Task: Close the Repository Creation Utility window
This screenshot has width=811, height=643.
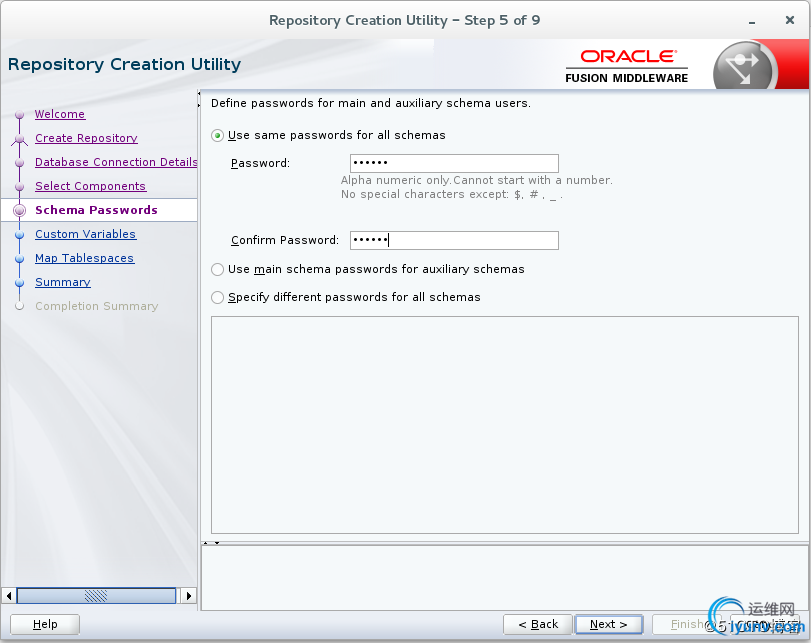Action: (x=790, y=20)
